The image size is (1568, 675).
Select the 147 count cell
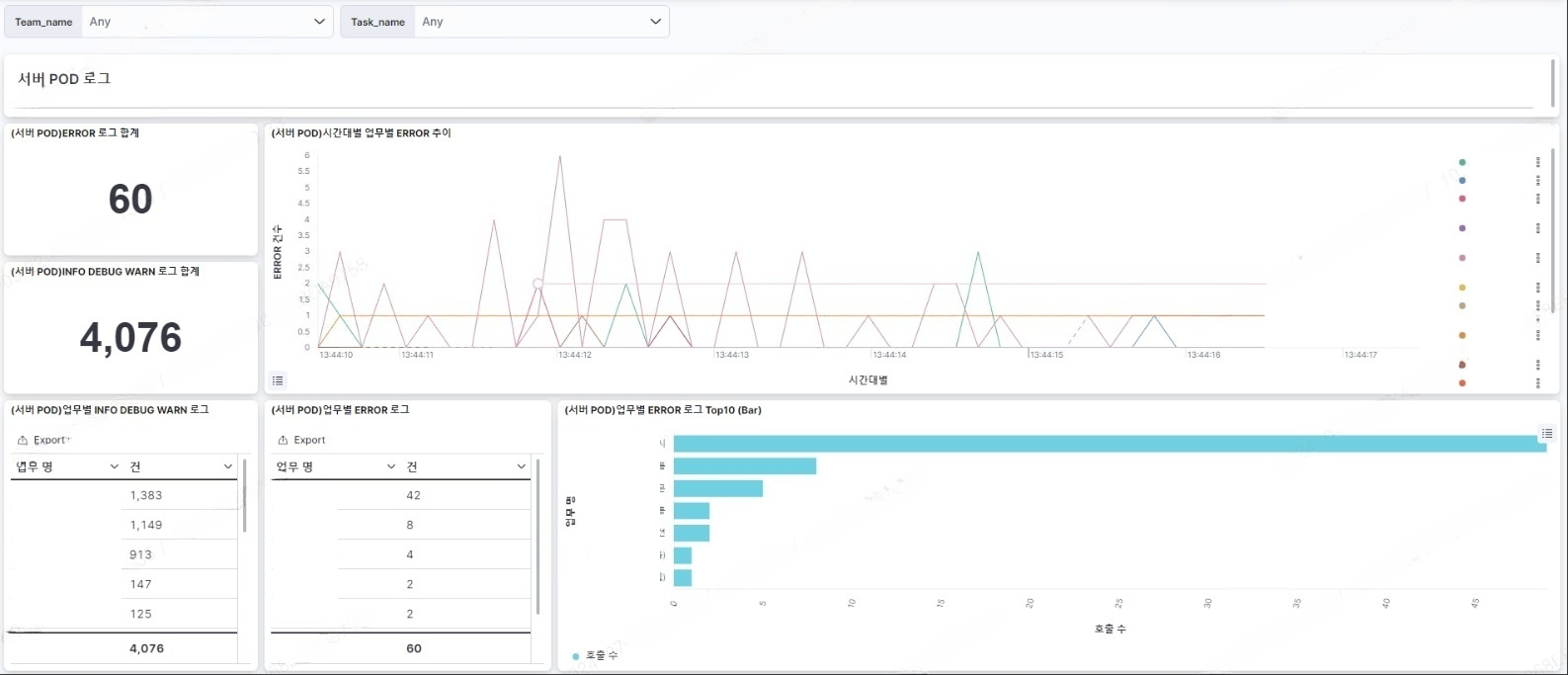pos(180,584)
